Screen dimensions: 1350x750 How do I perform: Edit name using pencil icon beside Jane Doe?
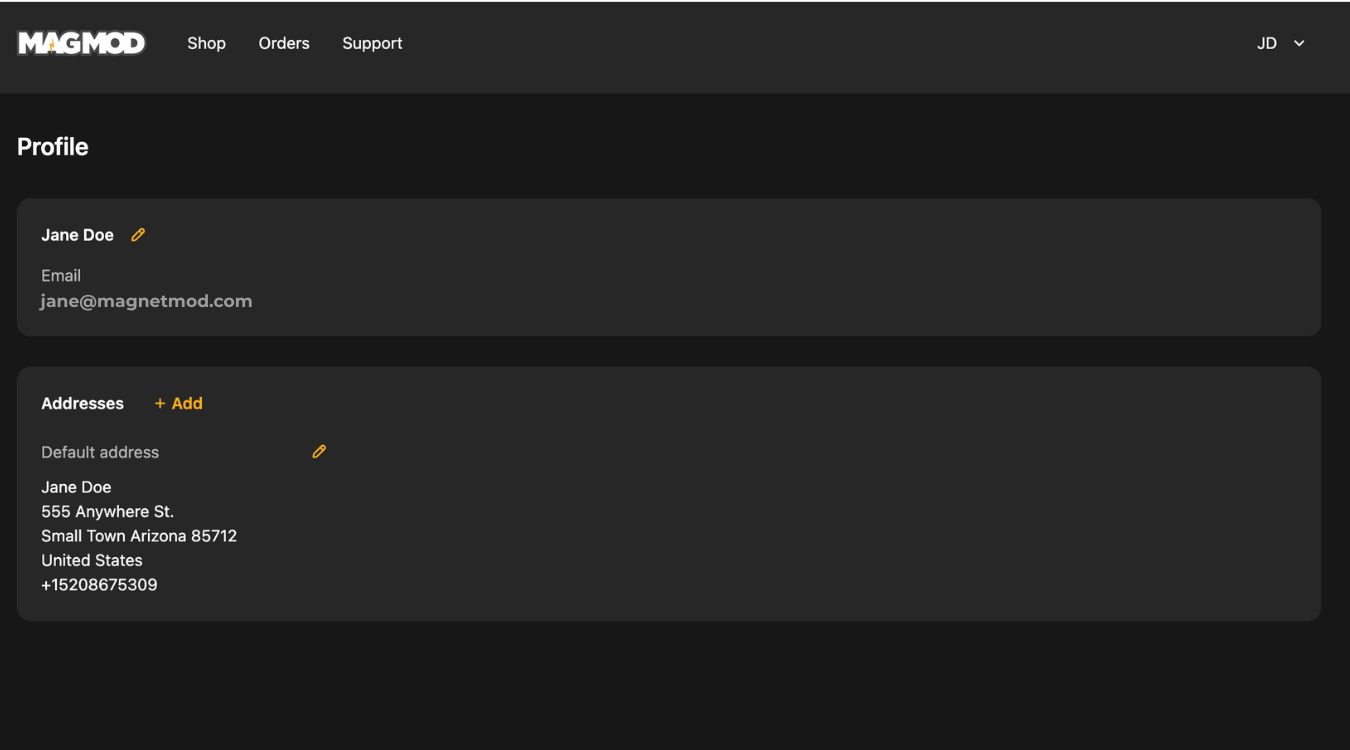click(138, 235)
